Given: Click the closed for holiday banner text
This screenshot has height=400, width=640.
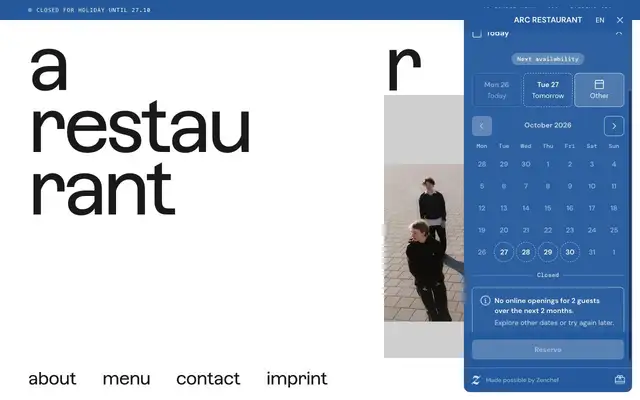Looking at the screenshot, I should (x=93, y=10).
